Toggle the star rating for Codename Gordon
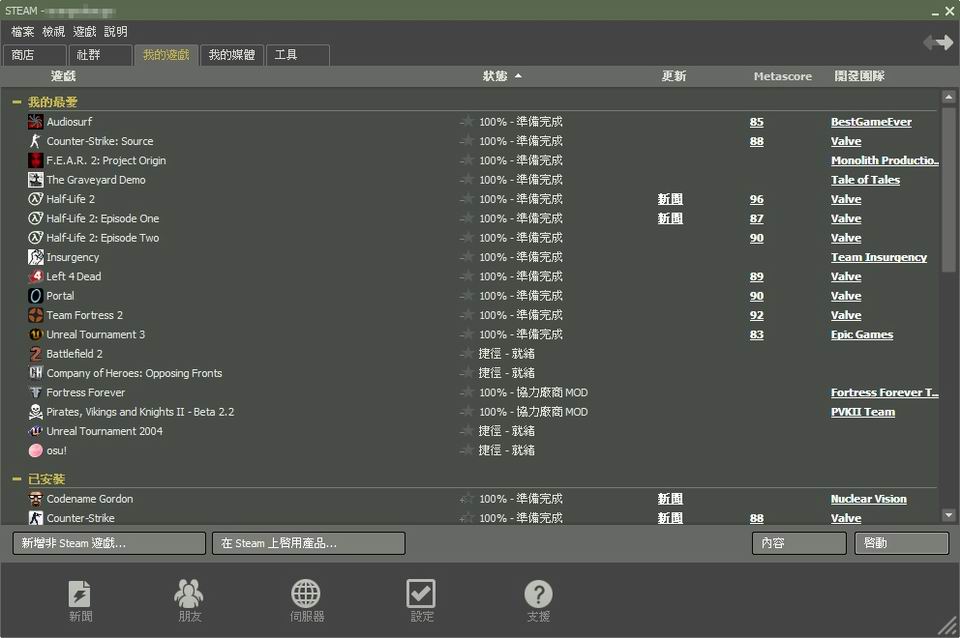This screenshot has height=638, width=960. click(x=466, y=498)
